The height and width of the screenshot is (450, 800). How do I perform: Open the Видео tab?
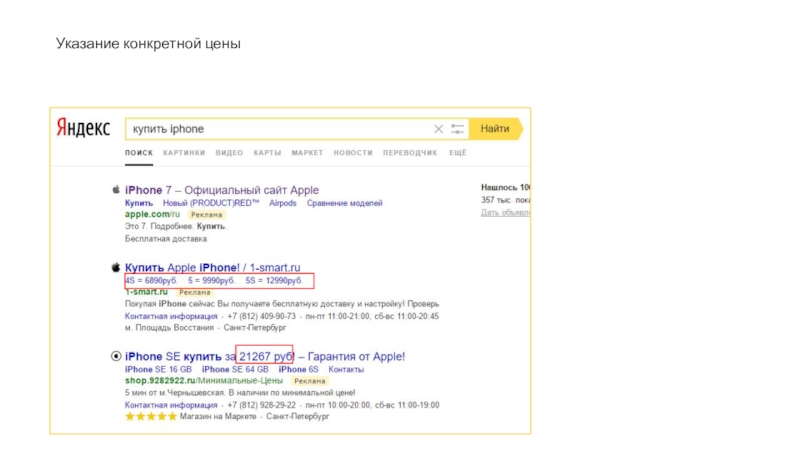tap(229, 153)
